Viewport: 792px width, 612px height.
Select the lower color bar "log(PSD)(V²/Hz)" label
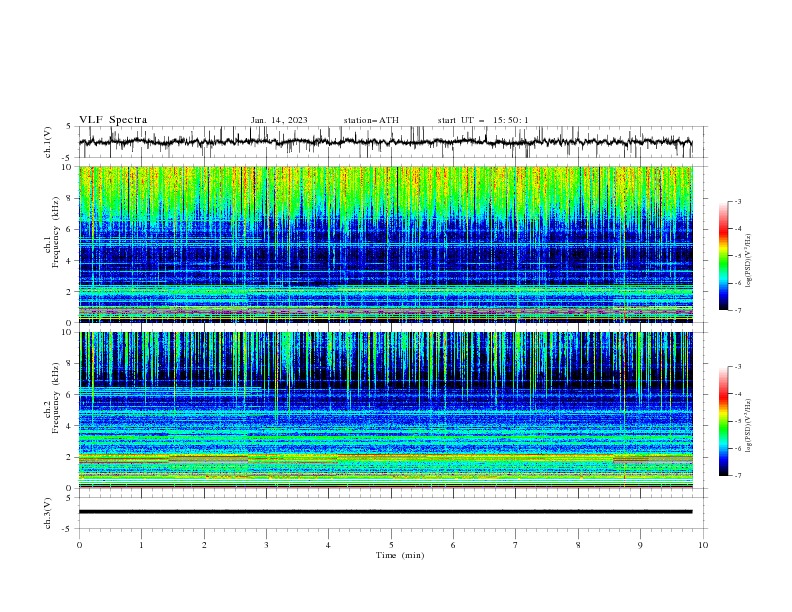748,426
